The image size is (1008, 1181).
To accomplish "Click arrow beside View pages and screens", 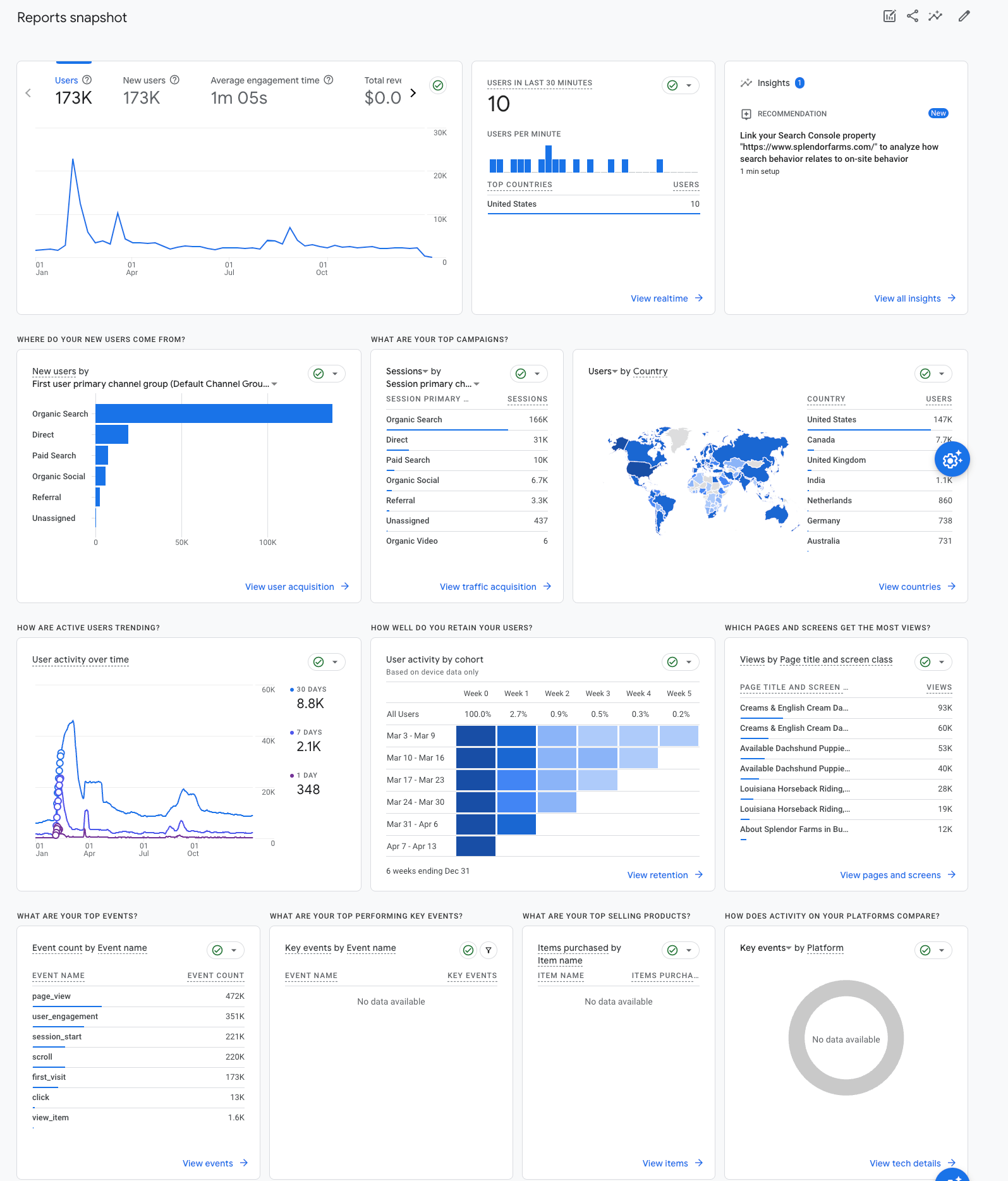I will (x=952, y=874).
